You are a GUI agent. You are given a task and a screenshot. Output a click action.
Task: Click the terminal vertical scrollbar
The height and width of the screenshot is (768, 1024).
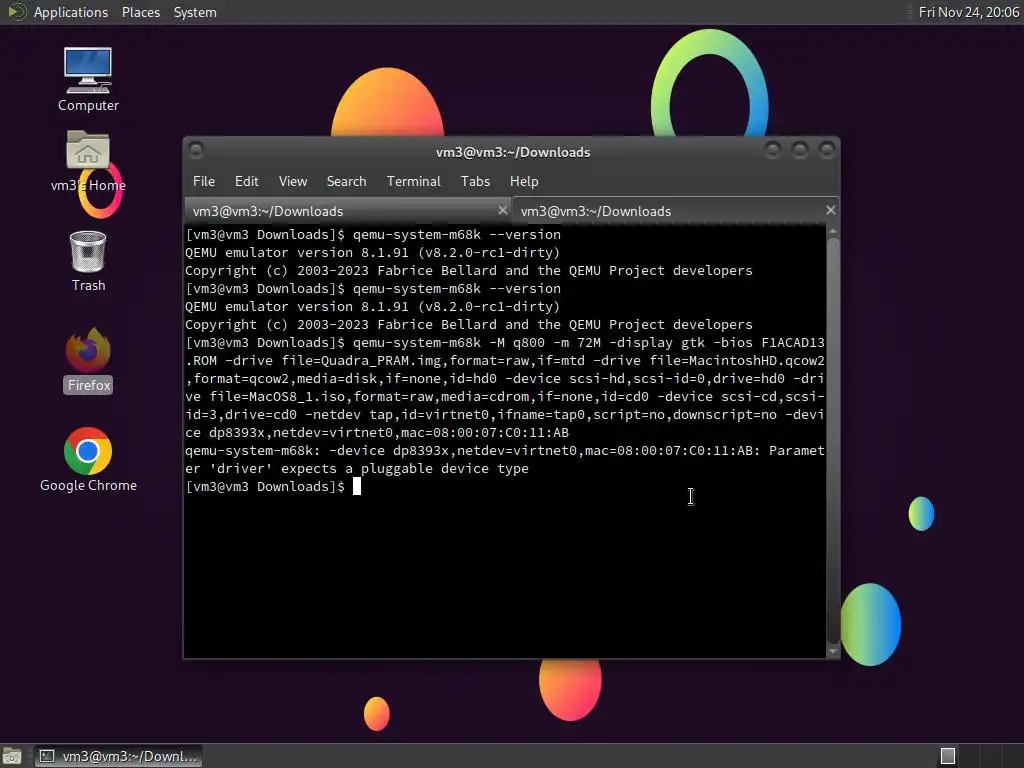point(833,441)
